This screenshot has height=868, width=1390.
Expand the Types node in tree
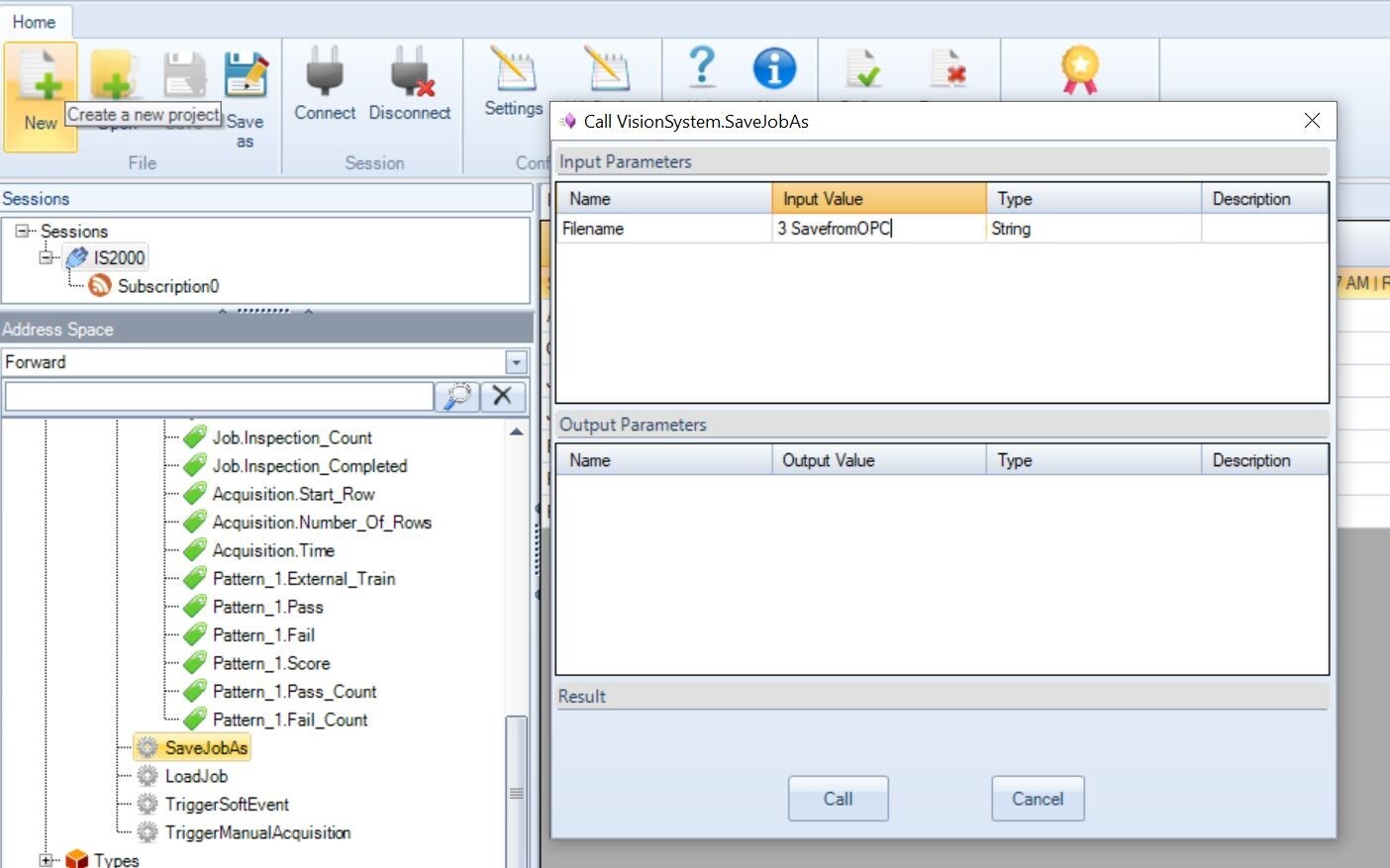[46, 860]
